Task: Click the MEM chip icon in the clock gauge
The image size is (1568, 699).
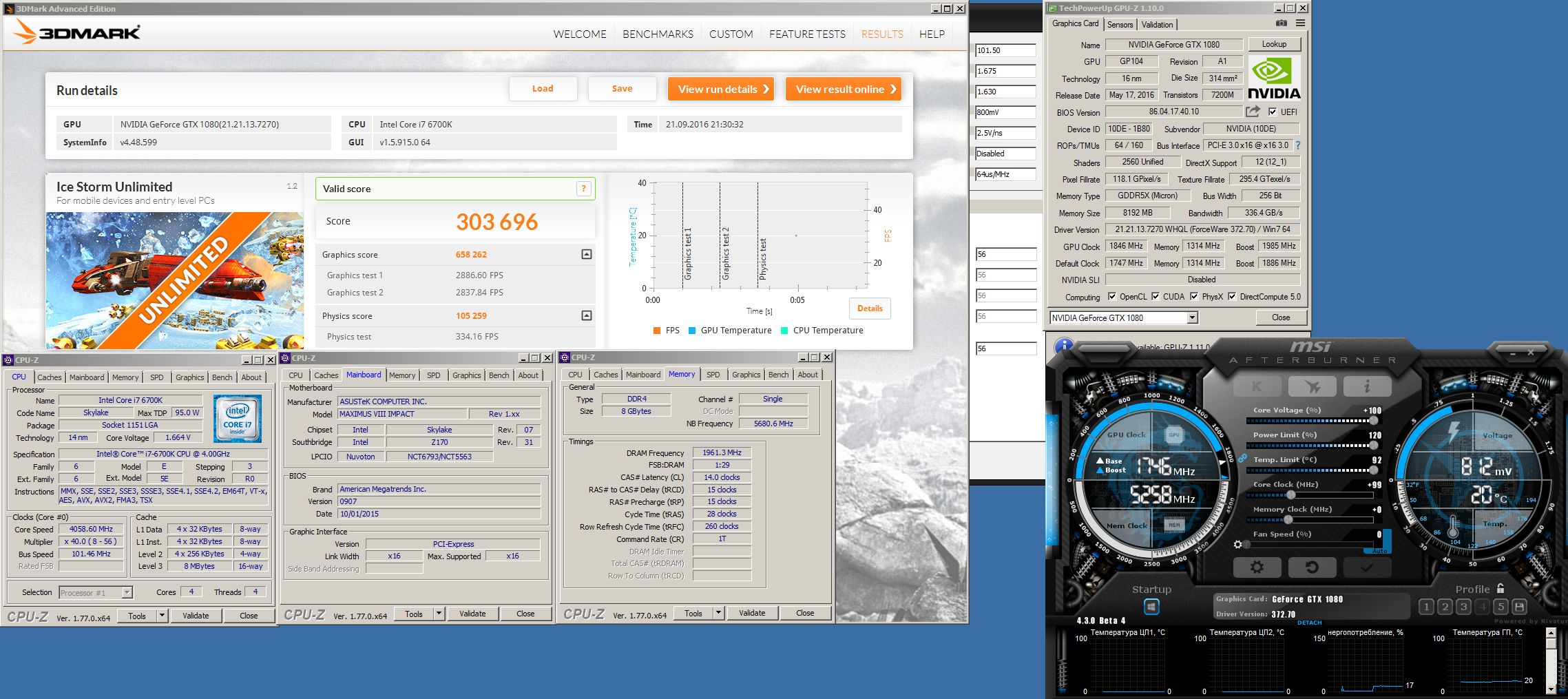Action: 1174,525
